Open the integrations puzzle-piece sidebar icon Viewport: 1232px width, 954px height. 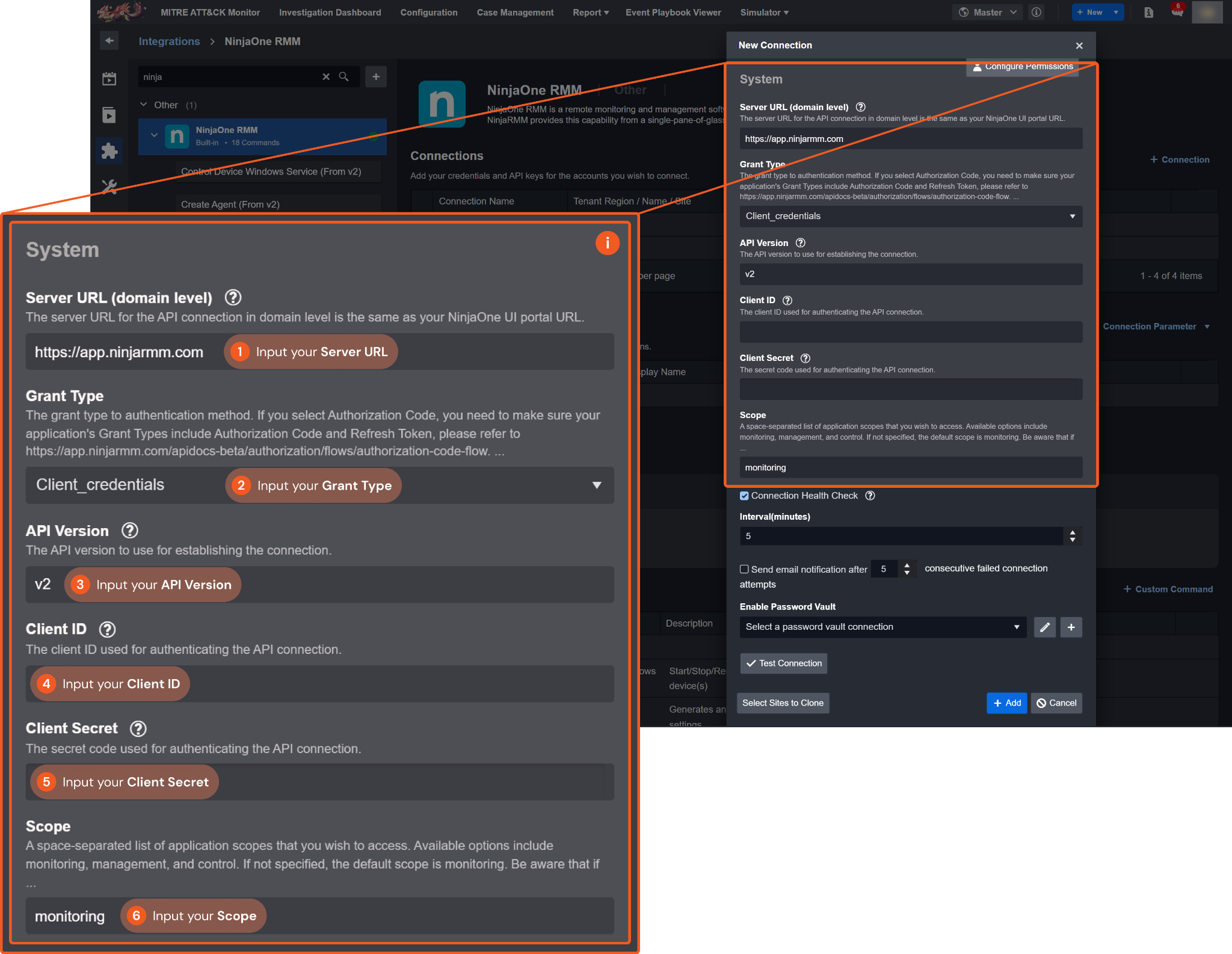pyautogui.click(x=109, y=150)
